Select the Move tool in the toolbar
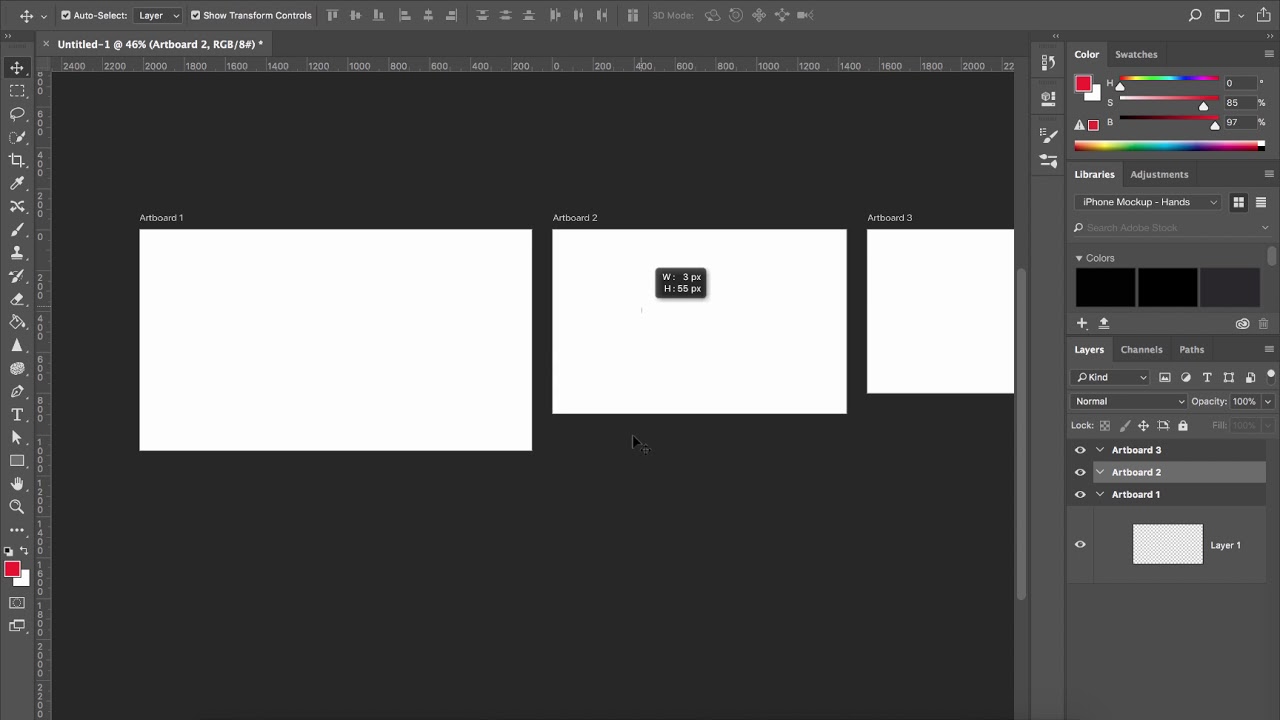The image size is (1280, 720). tap(17, 68)
